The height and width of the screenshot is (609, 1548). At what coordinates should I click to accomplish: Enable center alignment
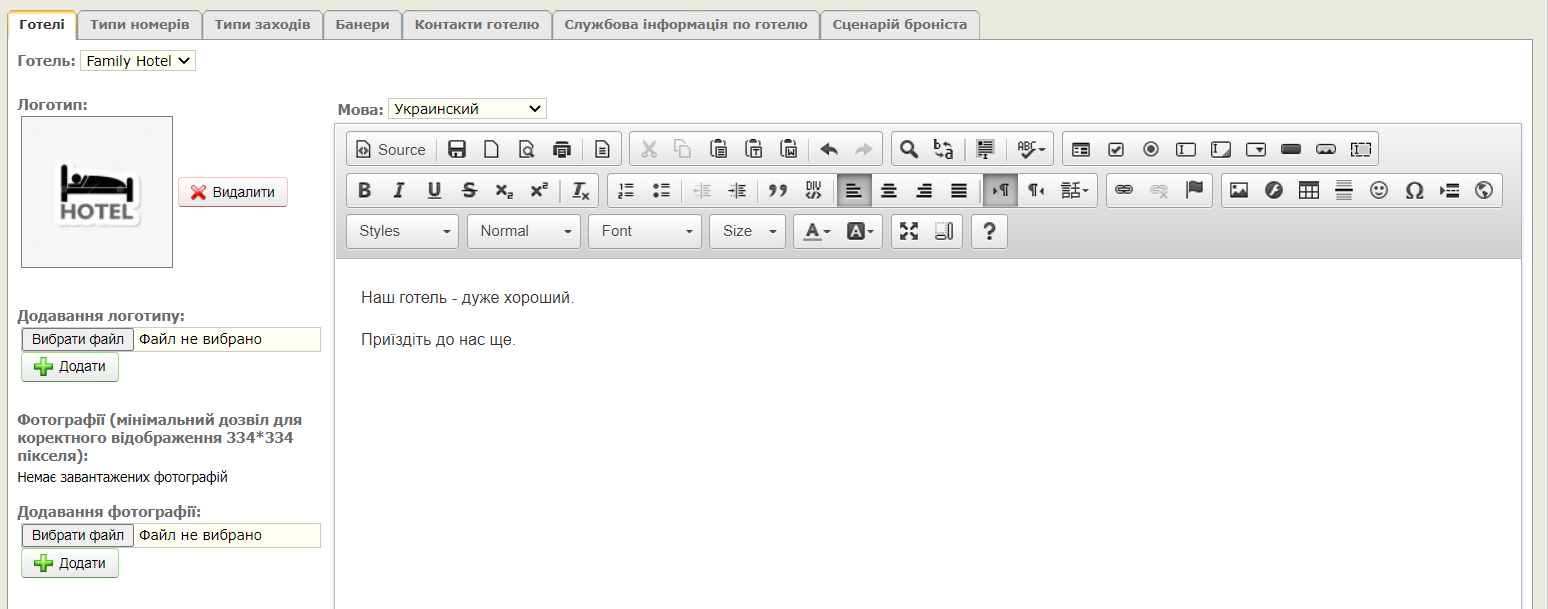(888, 190)
